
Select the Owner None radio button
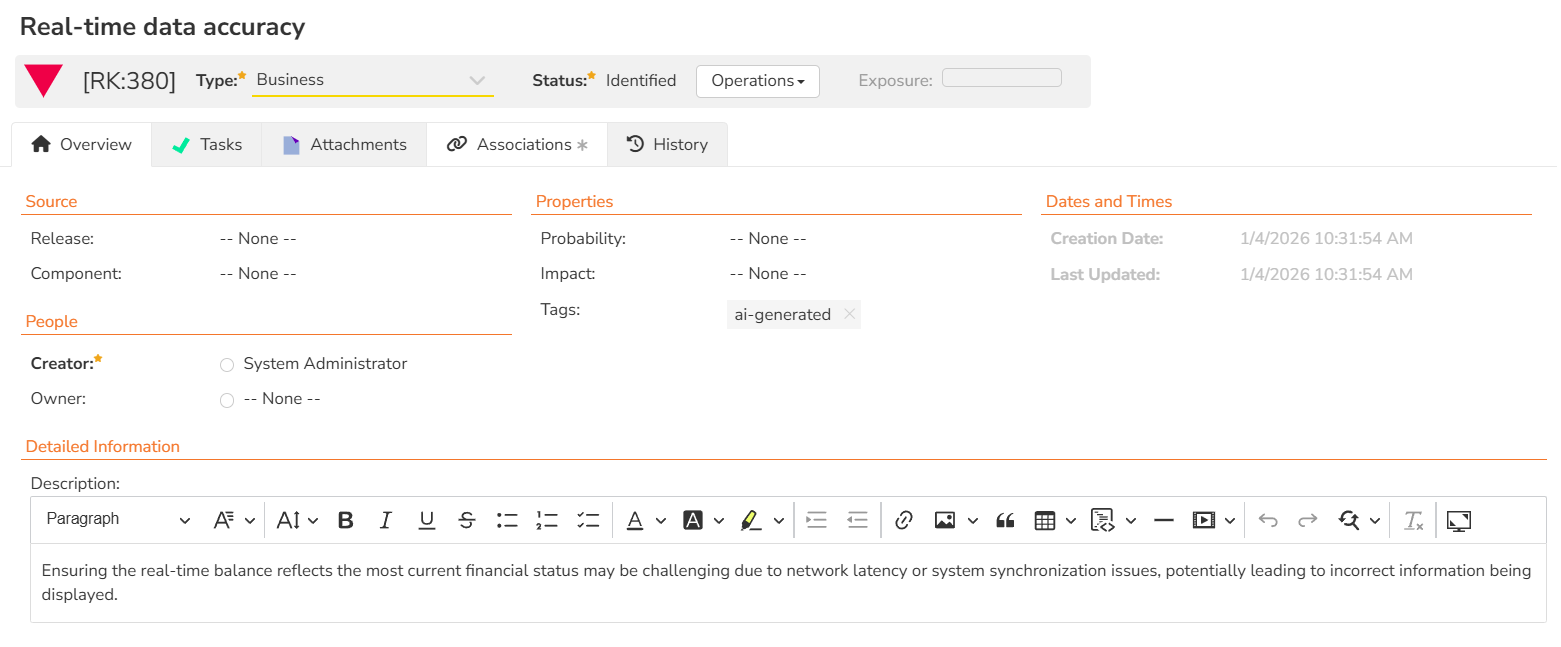click(x=227, y=400)
